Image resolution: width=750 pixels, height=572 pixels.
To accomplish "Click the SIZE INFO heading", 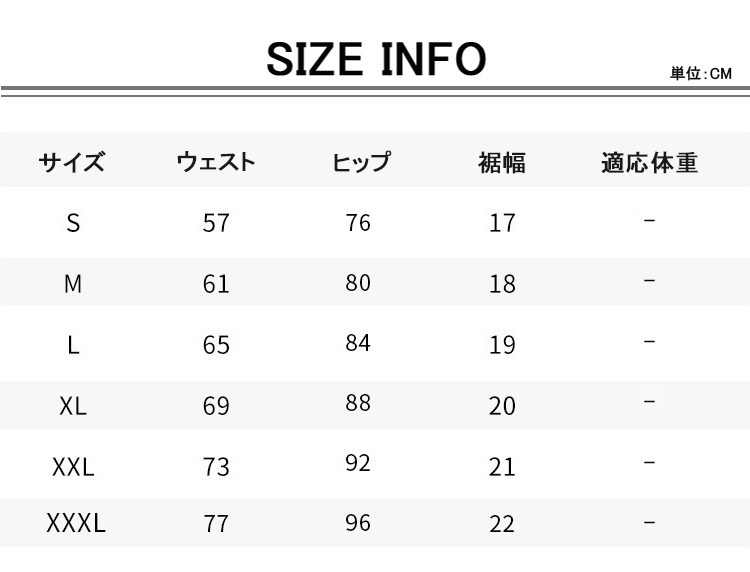I will [x=376, y=60].
